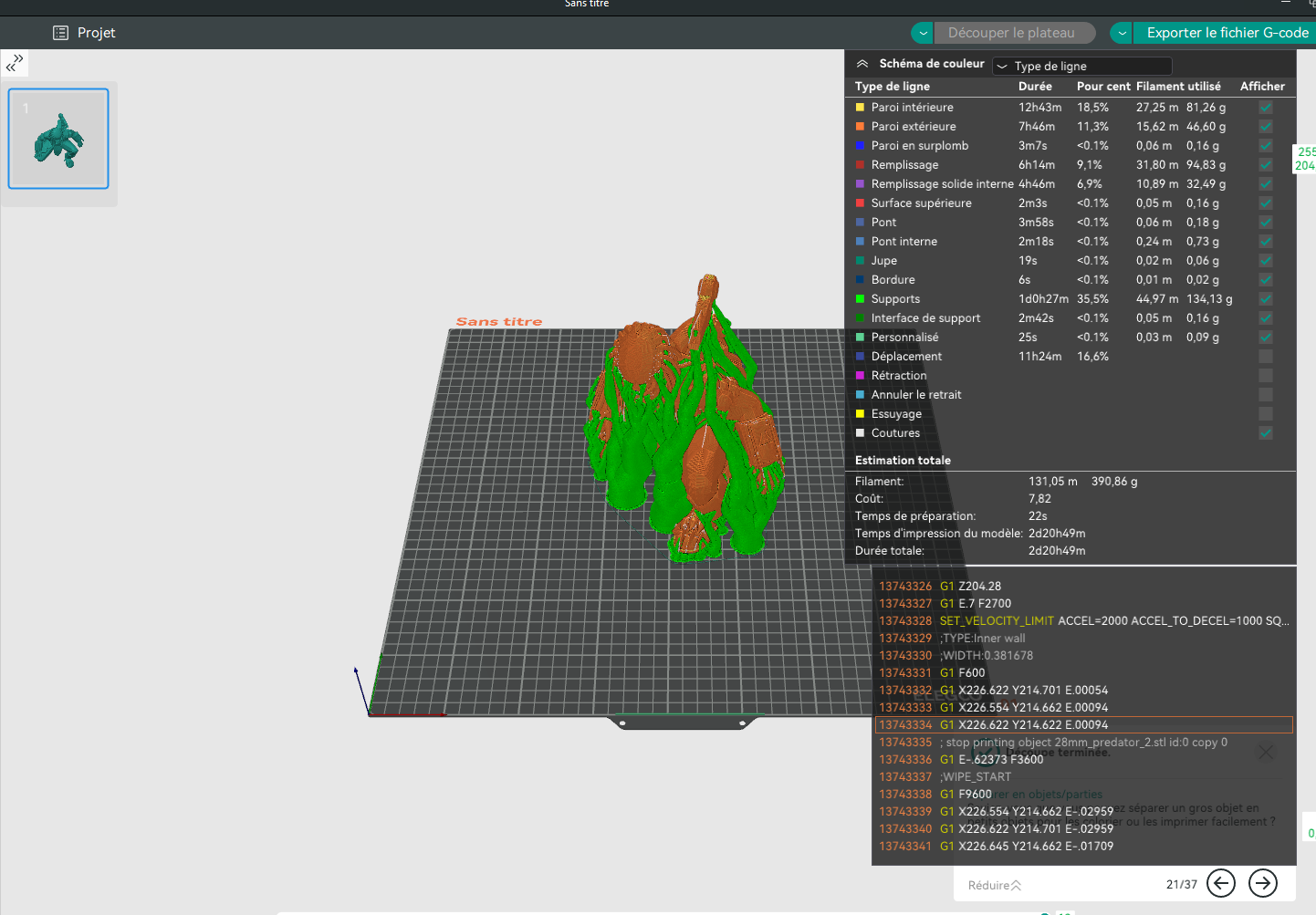Collapse the Schéma de couleur panel

(862, 64)
